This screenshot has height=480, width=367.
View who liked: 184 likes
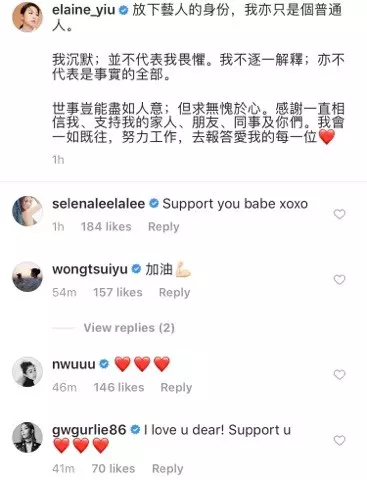pyautogui.click(x=106, y=227)
